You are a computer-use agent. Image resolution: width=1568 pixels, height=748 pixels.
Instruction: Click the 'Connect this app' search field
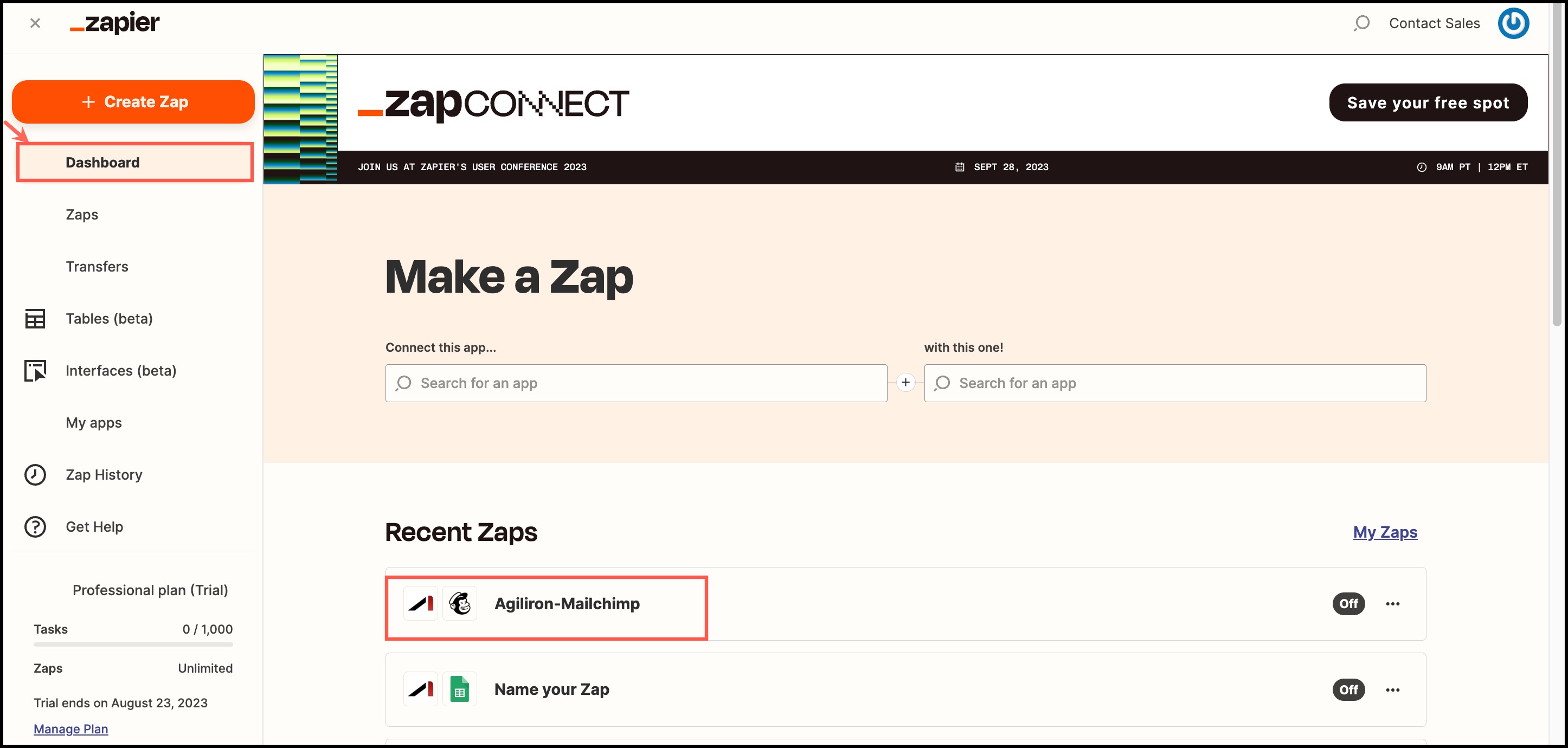click(x=636, y=383)
